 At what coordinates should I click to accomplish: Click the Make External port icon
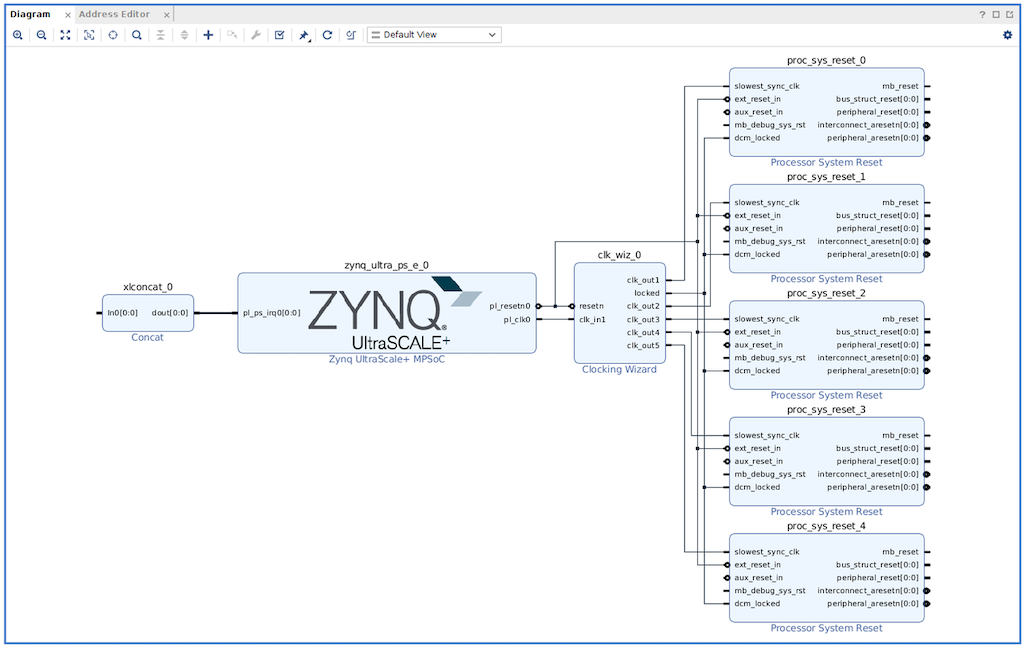(x=232, y=35)
